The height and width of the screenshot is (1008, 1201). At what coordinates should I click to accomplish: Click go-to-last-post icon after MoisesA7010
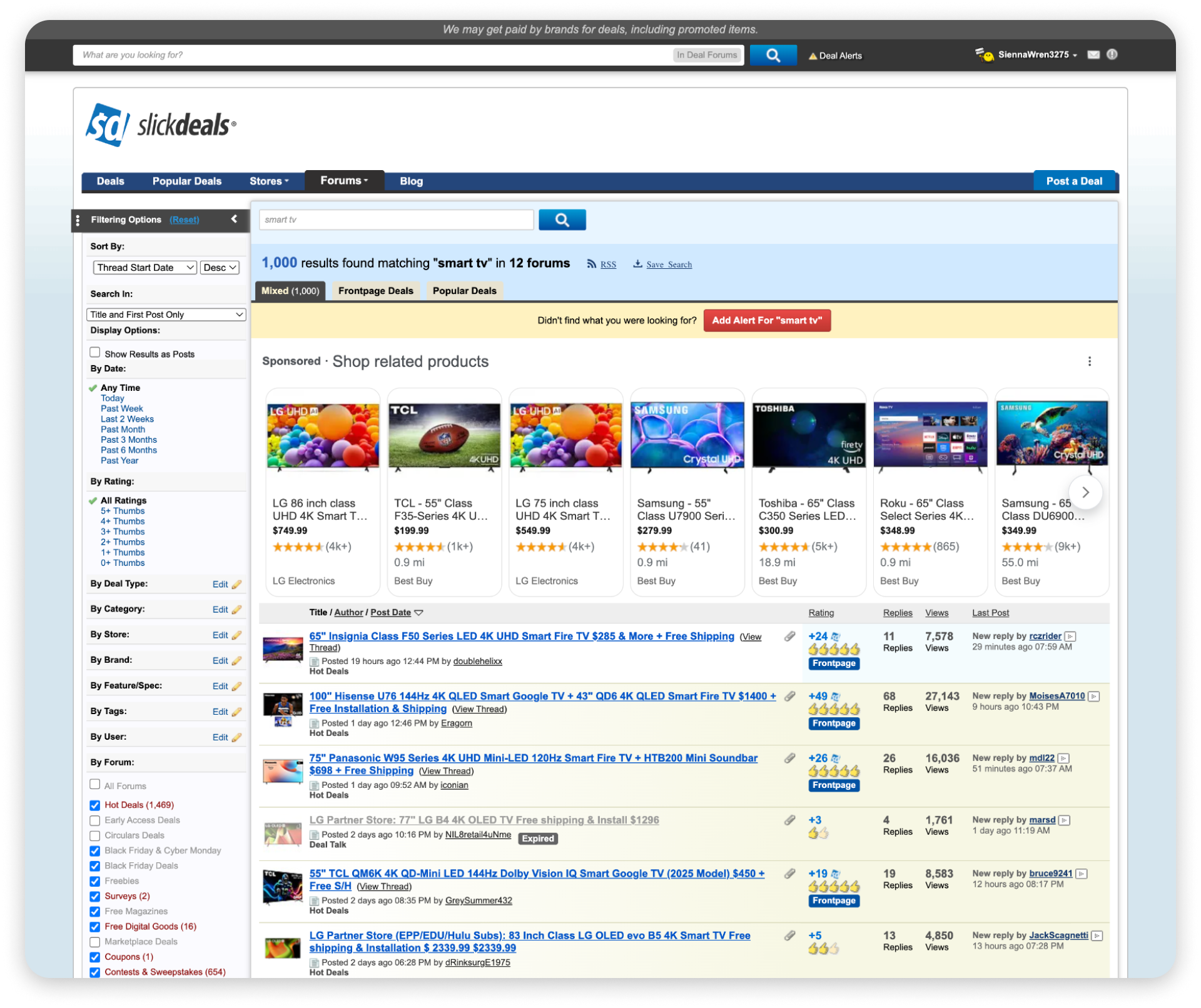[1093, 697]
